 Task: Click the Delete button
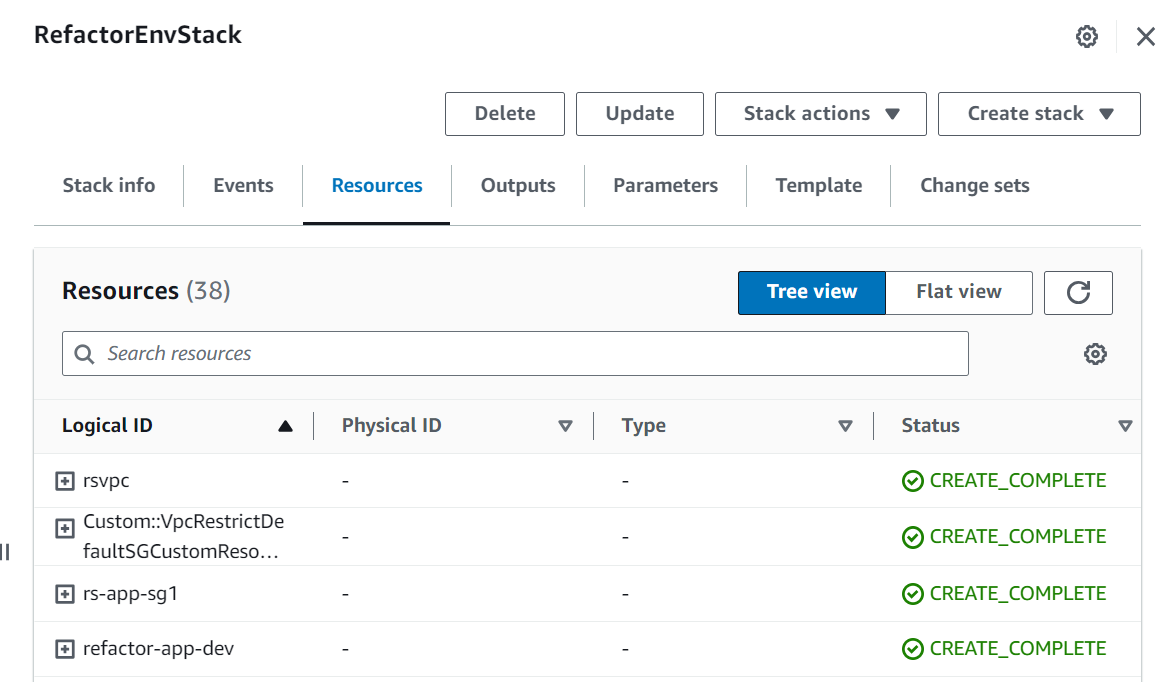[x=505, y=113]
